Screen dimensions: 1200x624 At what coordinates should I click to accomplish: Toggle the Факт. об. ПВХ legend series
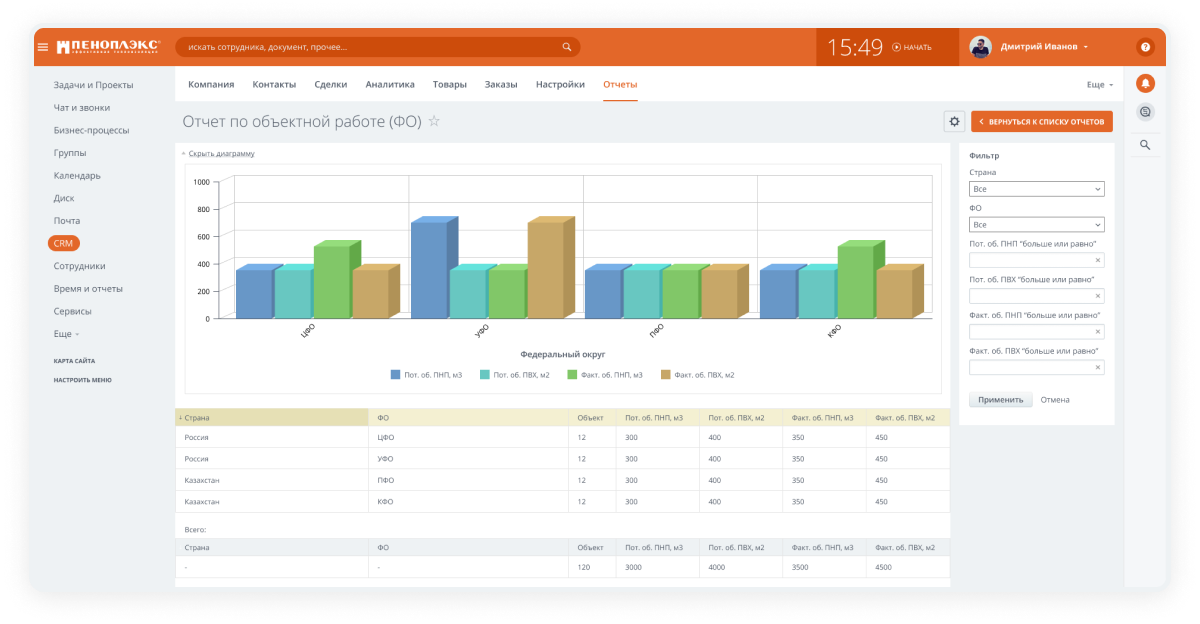pos(697,375)
